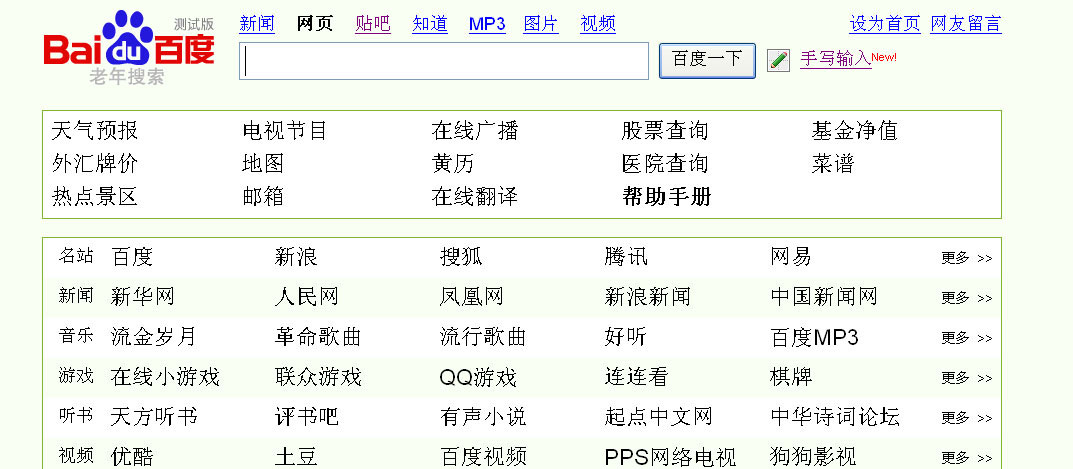Viewport: 1073px width, 469px height.
Task: Open the 革命歌曲 music link
Action: pyautogui.click(x=318, y=337)
